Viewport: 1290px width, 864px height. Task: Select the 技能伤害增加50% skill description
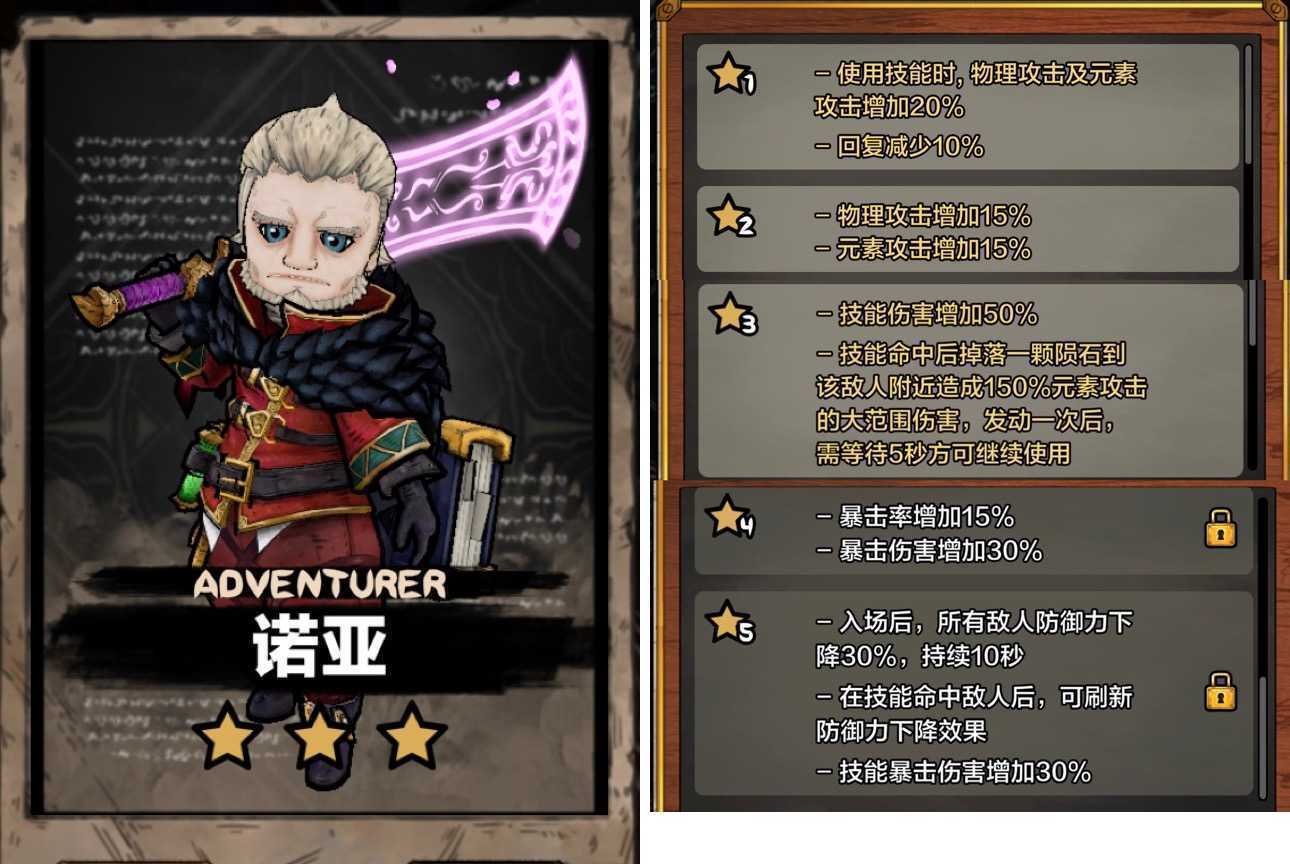point(926,314)
